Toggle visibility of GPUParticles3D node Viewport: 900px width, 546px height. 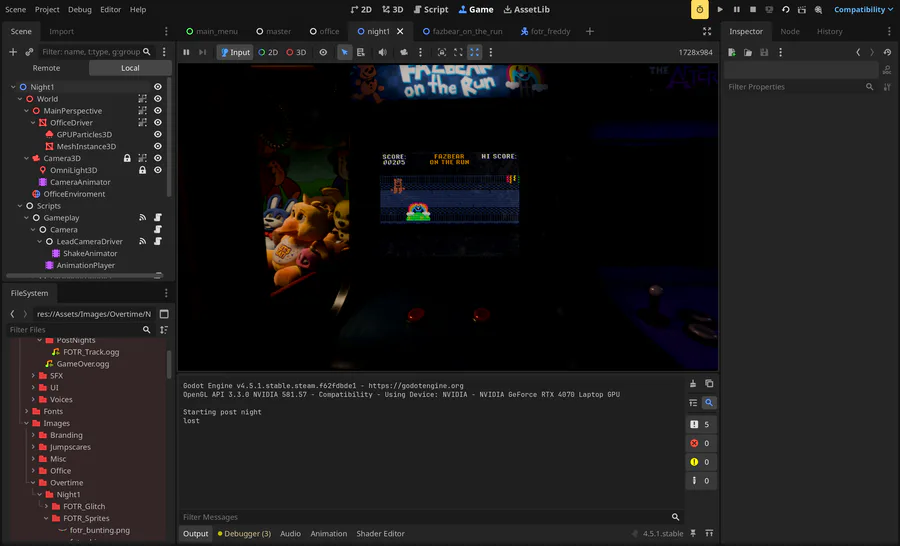157,134
